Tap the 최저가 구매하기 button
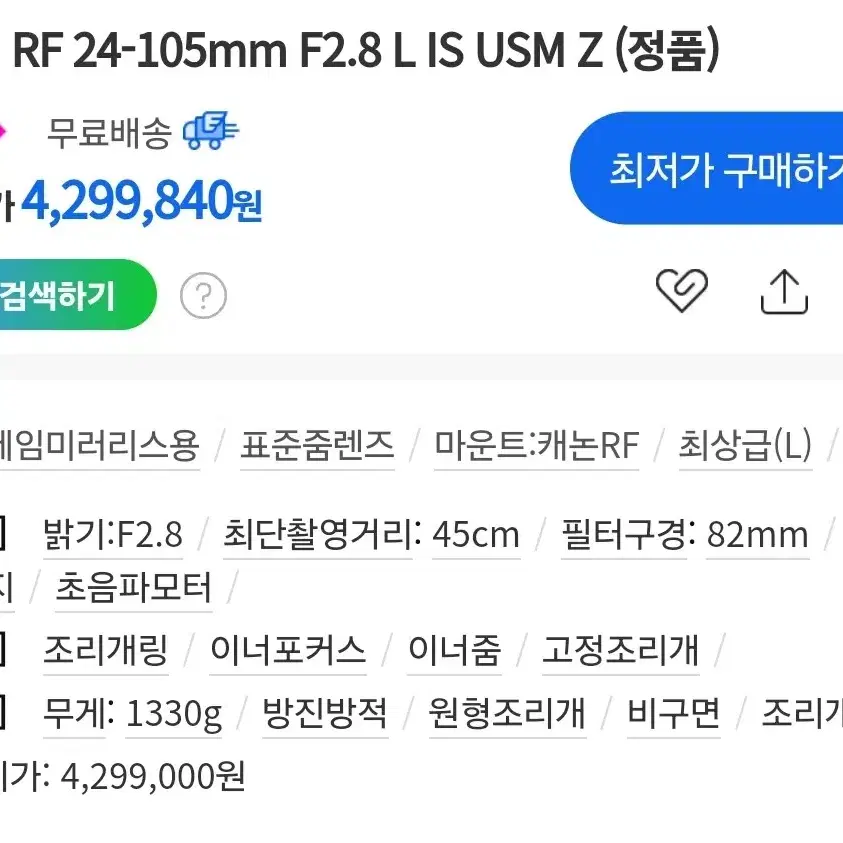The image size is (843, 843). 706,168
